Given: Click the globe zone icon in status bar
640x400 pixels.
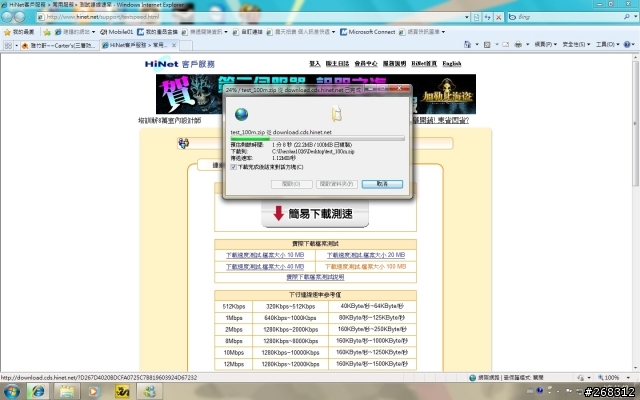Looking at the screenshot, I should [473, 378].
